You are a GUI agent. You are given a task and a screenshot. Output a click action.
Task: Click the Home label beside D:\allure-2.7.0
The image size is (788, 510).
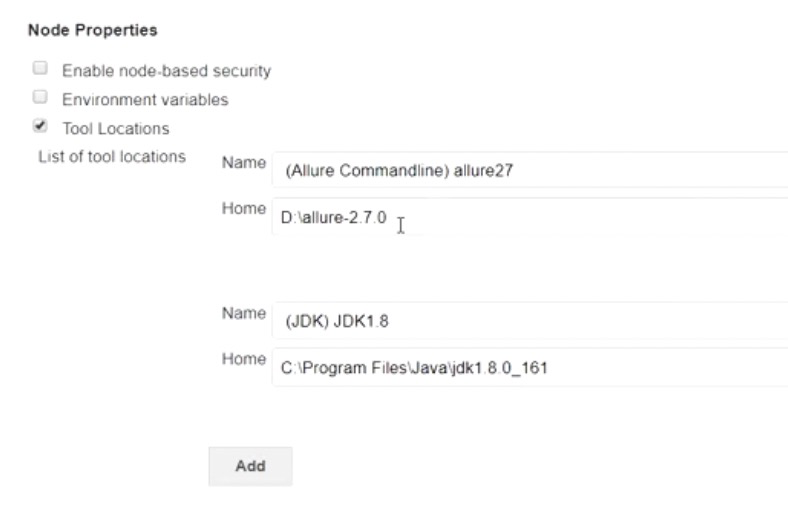click(243, 209)
